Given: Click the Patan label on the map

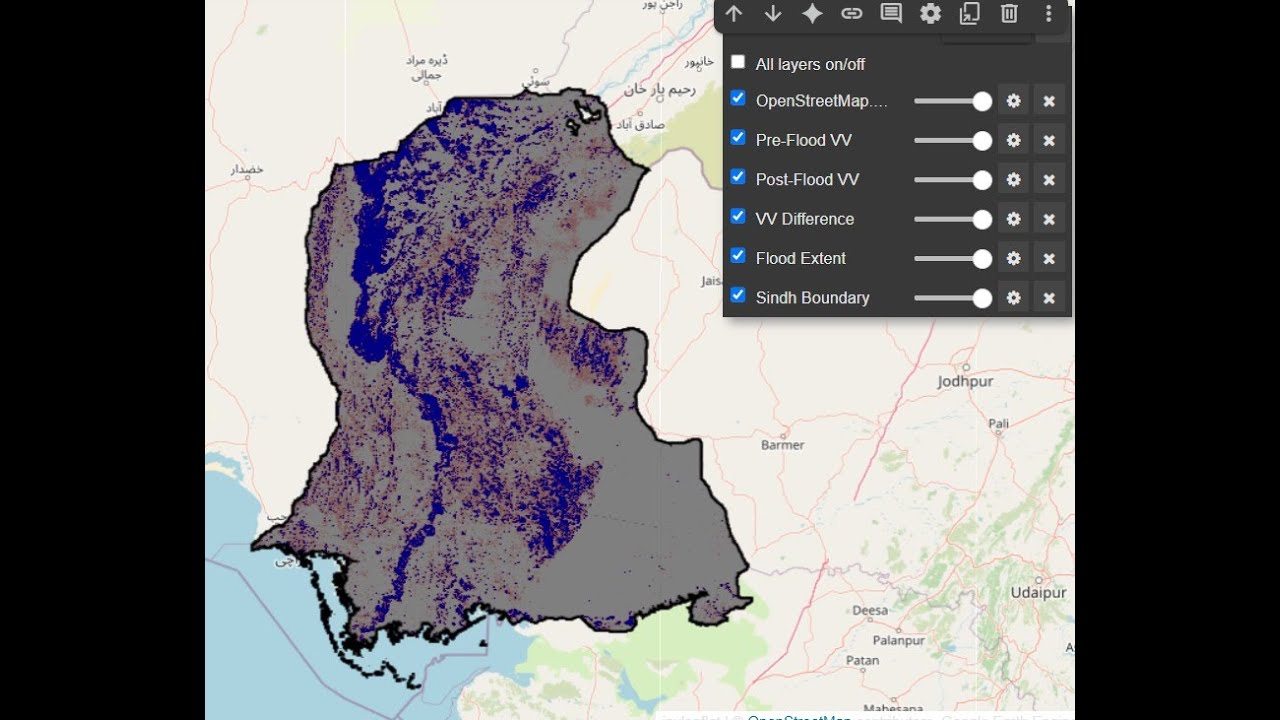Looking at the screenshot, I should (x=862, y=660).
